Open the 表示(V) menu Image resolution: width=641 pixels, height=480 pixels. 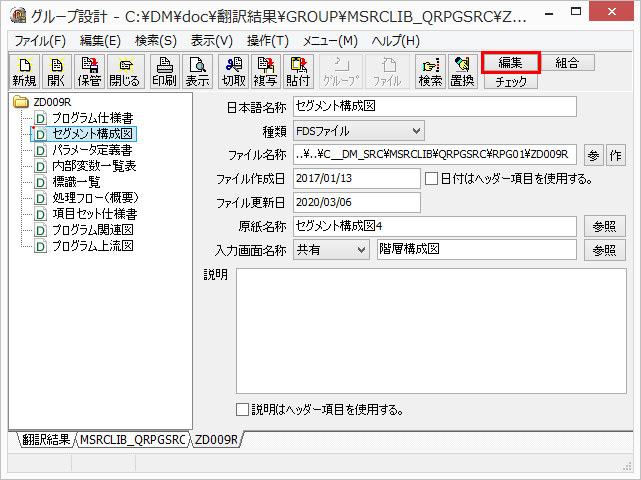pos(211,41)
